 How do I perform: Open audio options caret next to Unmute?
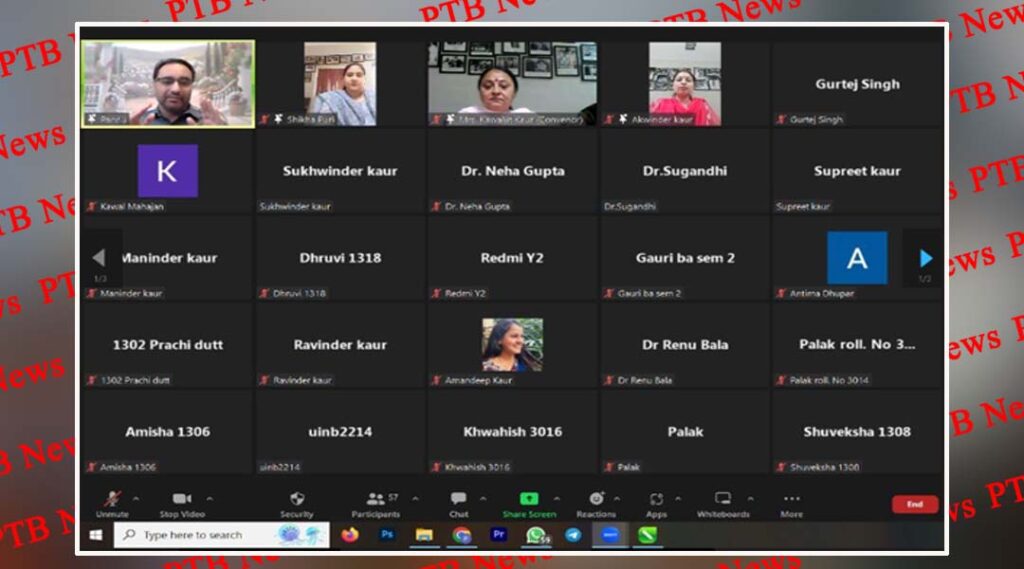click(x=136, y=499)
